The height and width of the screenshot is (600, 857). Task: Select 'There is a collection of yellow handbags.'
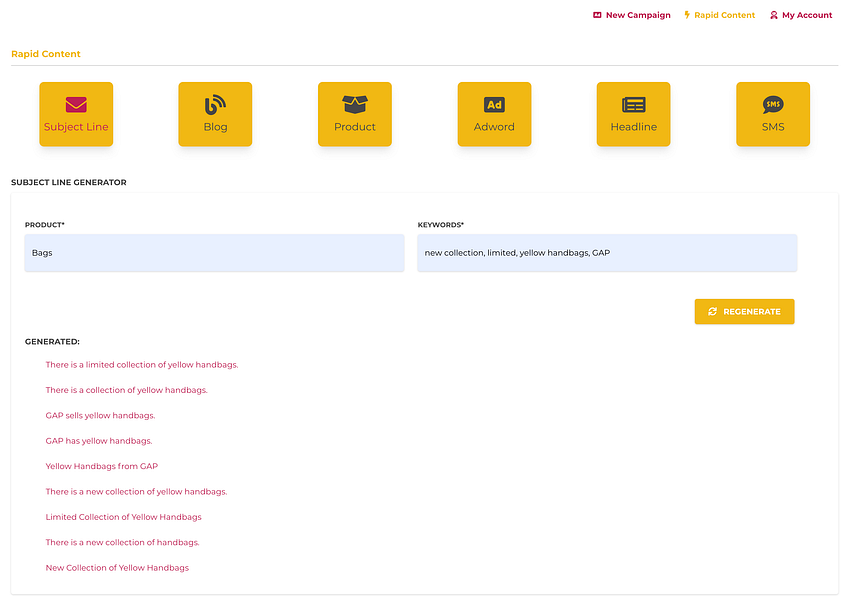[x=126, y=390]
